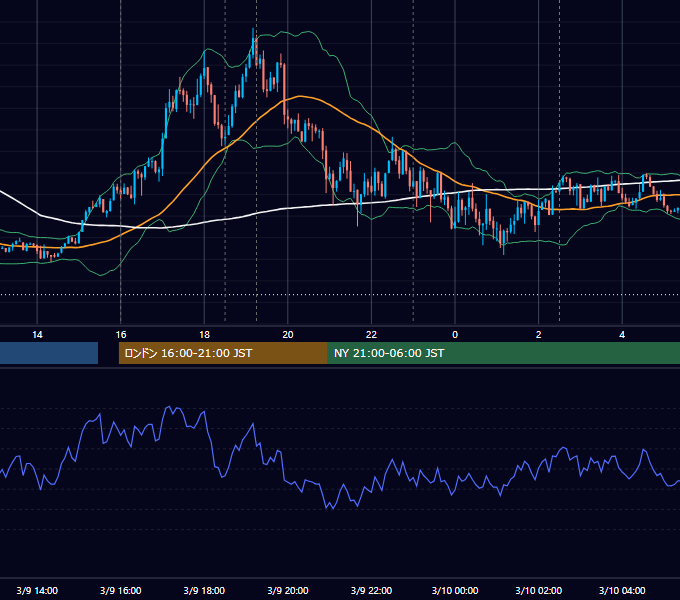Click the blue dashed vertical line after 2:00
680x600 pixels.
coord(559,160)
